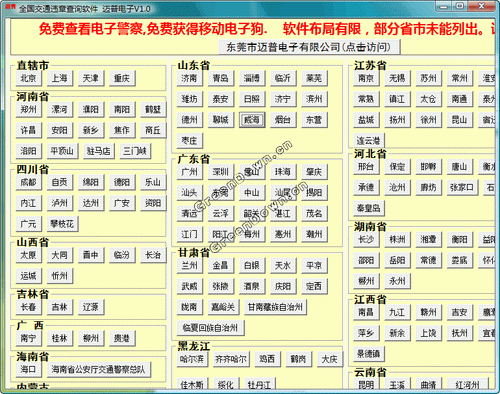Screen dimensions: 500x394
Task: Select 兰州 under 甘肃省
Action: [189, 266]
